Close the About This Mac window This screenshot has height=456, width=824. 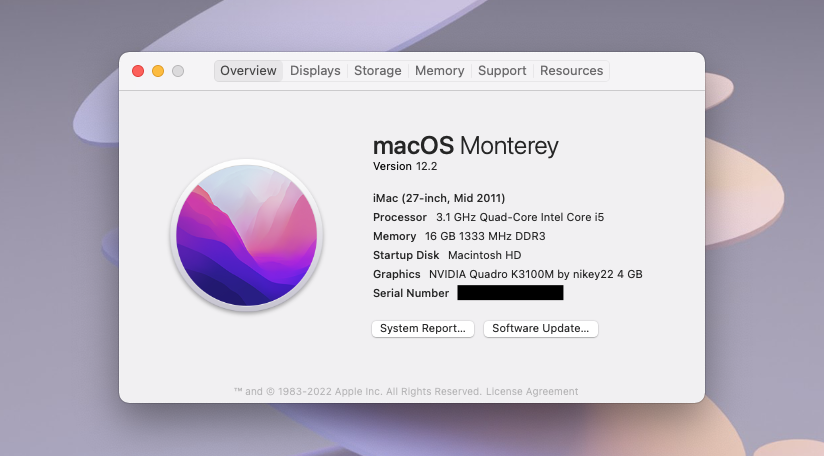pyautogui.click(x=138, y=71)
